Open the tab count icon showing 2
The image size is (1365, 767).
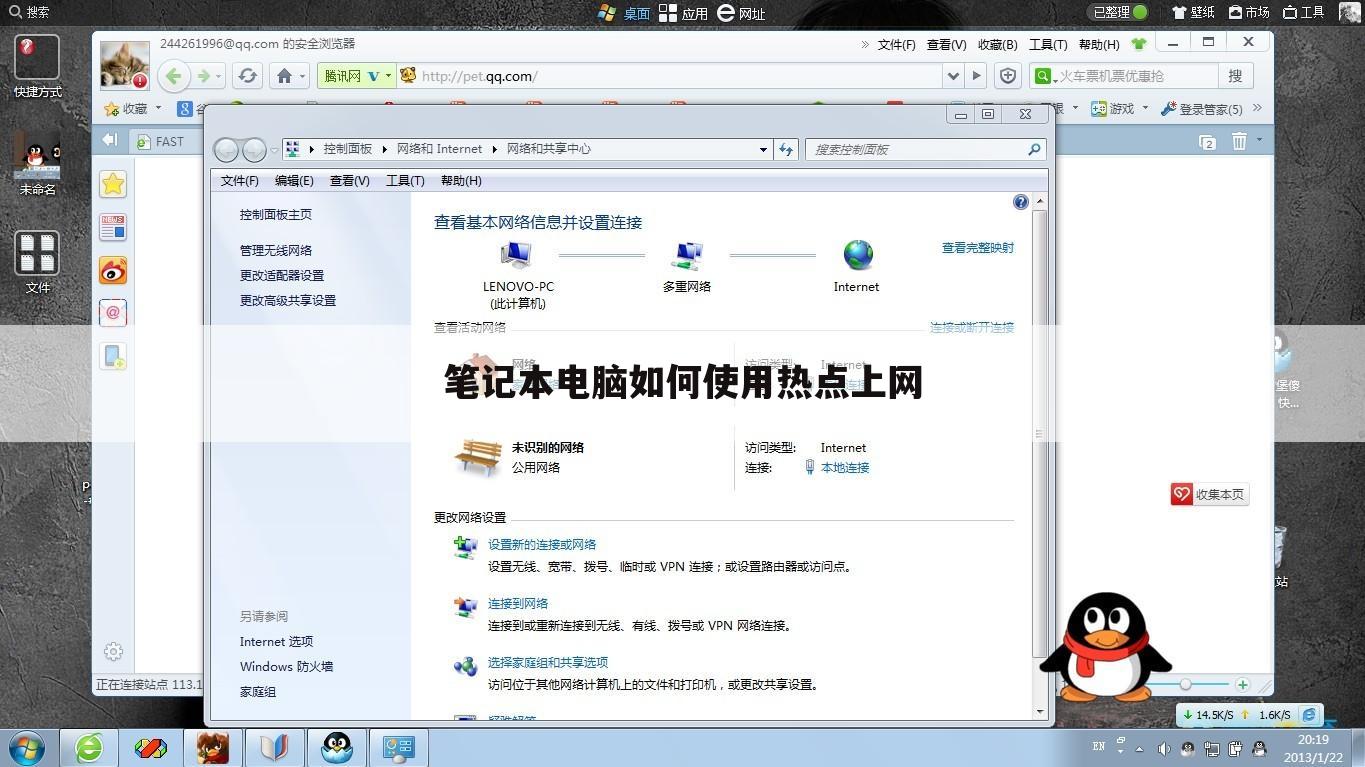pyautogui.click(x=1207, y=142)
